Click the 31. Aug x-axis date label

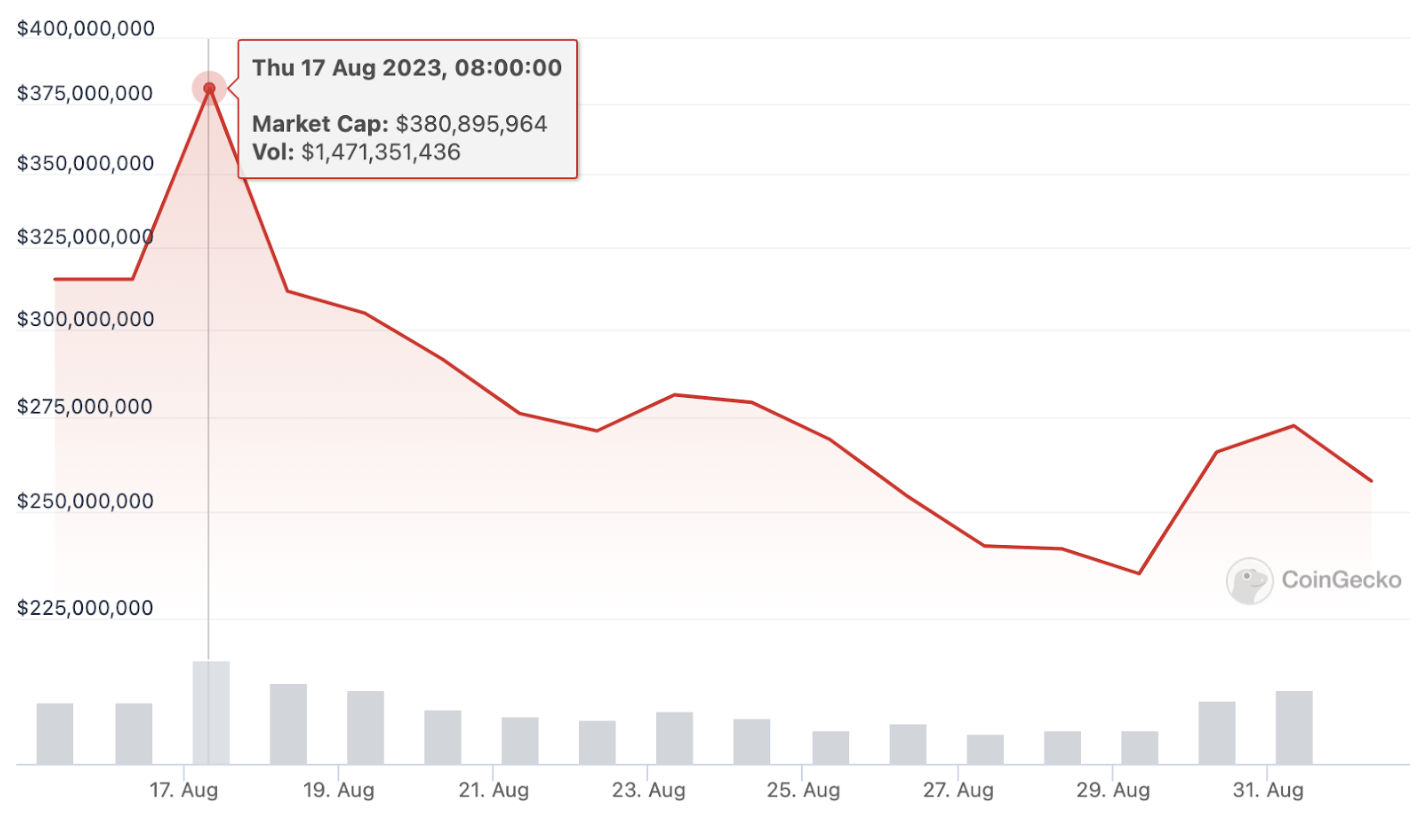1267,791
